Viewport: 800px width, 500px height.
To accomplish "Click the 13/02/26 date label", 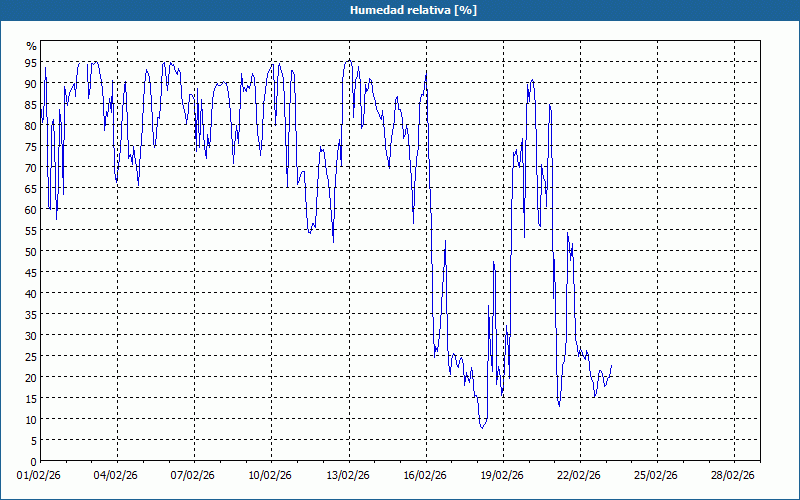I will 348,475.
